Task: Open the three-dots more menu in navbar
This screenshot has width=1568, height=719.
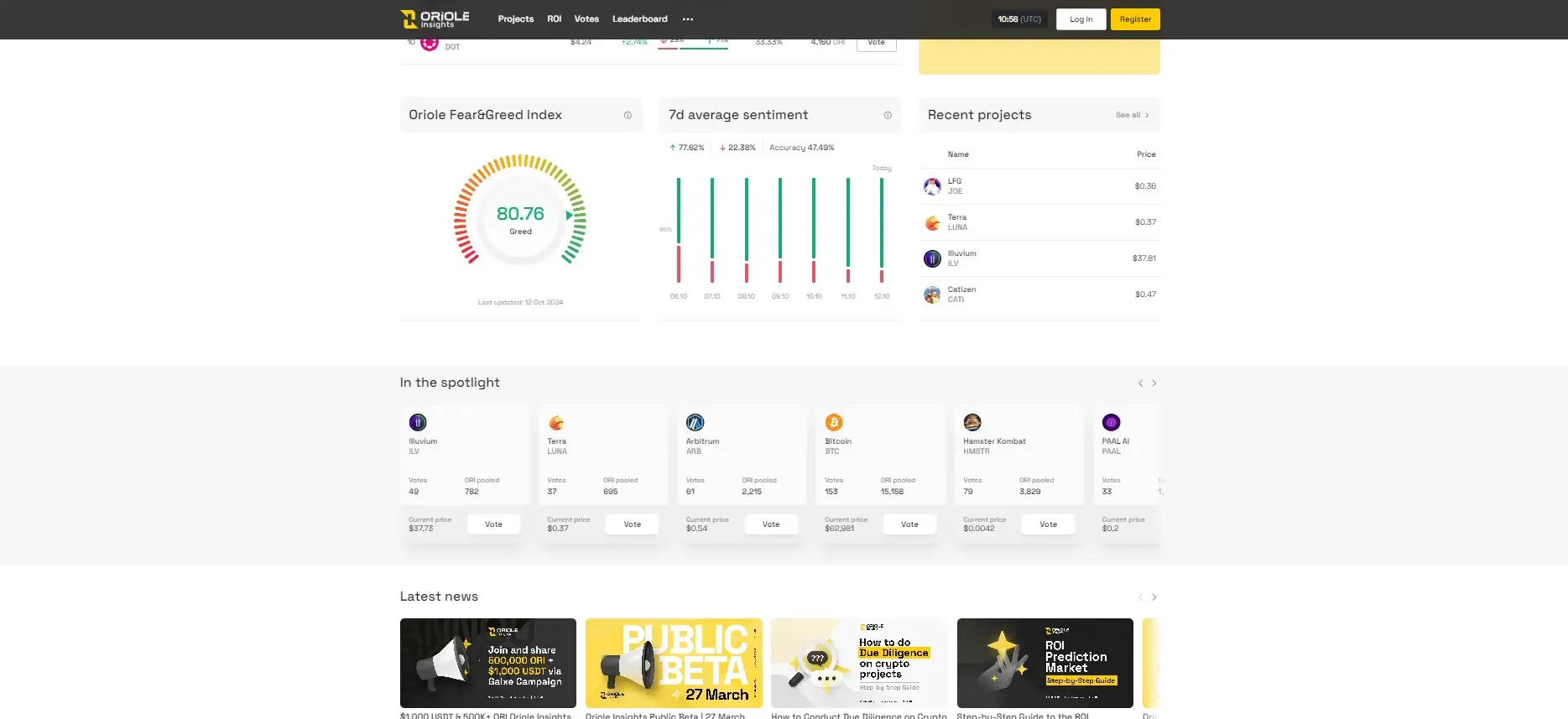Action: point(688,19)
